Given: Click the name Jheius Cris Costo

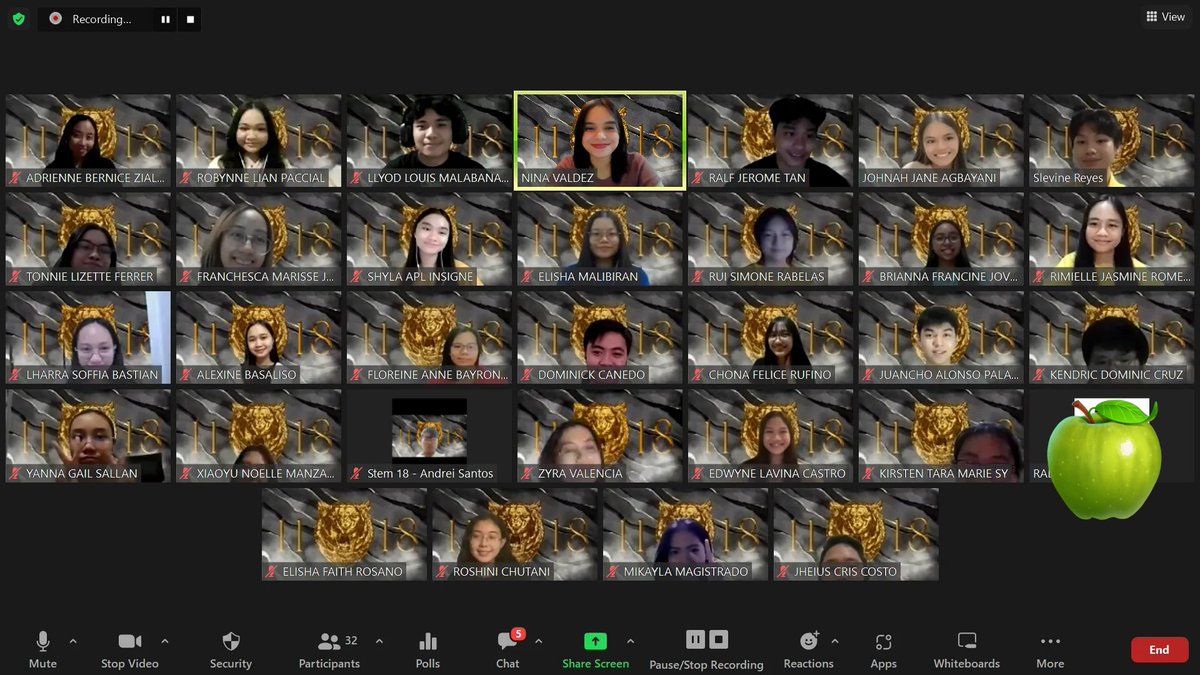Looking at the screenshot, I should (845, 572).
